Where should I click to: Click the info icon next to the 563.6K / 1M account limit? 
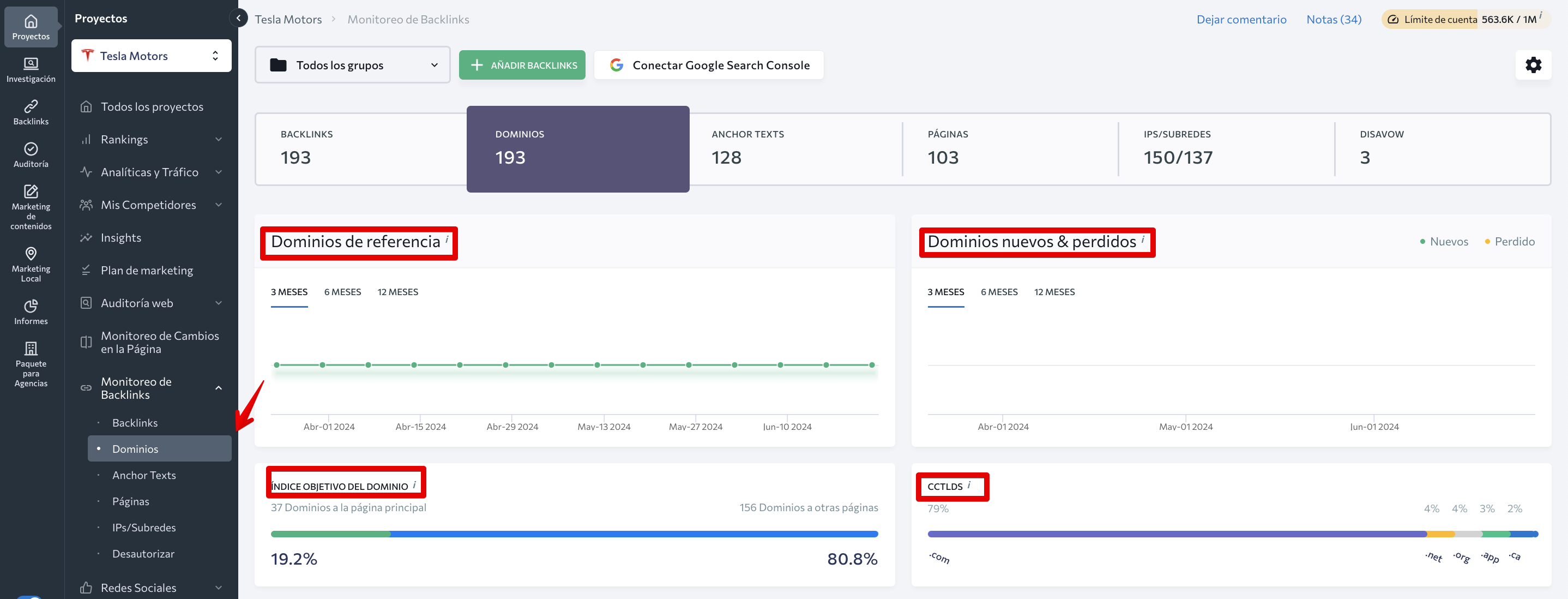coord(1541,15)
